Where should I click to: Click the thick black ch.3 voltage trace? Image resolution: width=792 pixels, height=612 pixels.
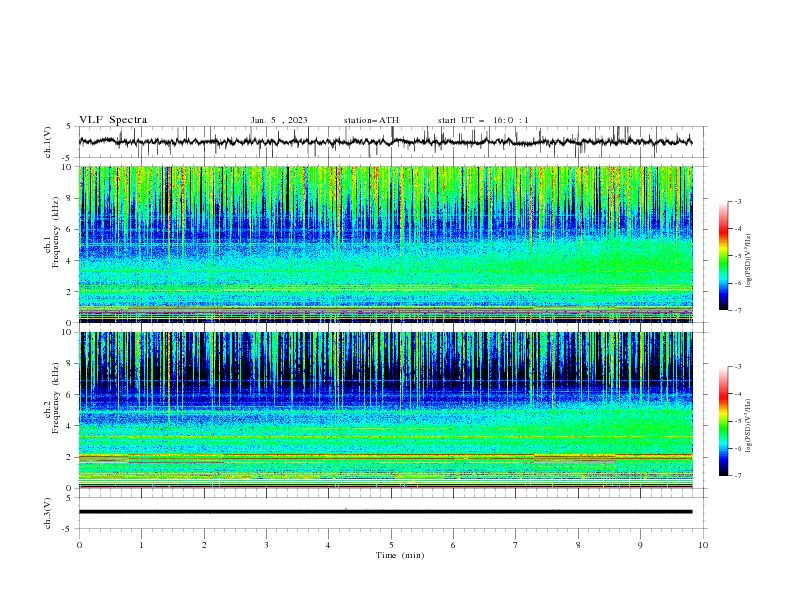click(x=385, y=512)
